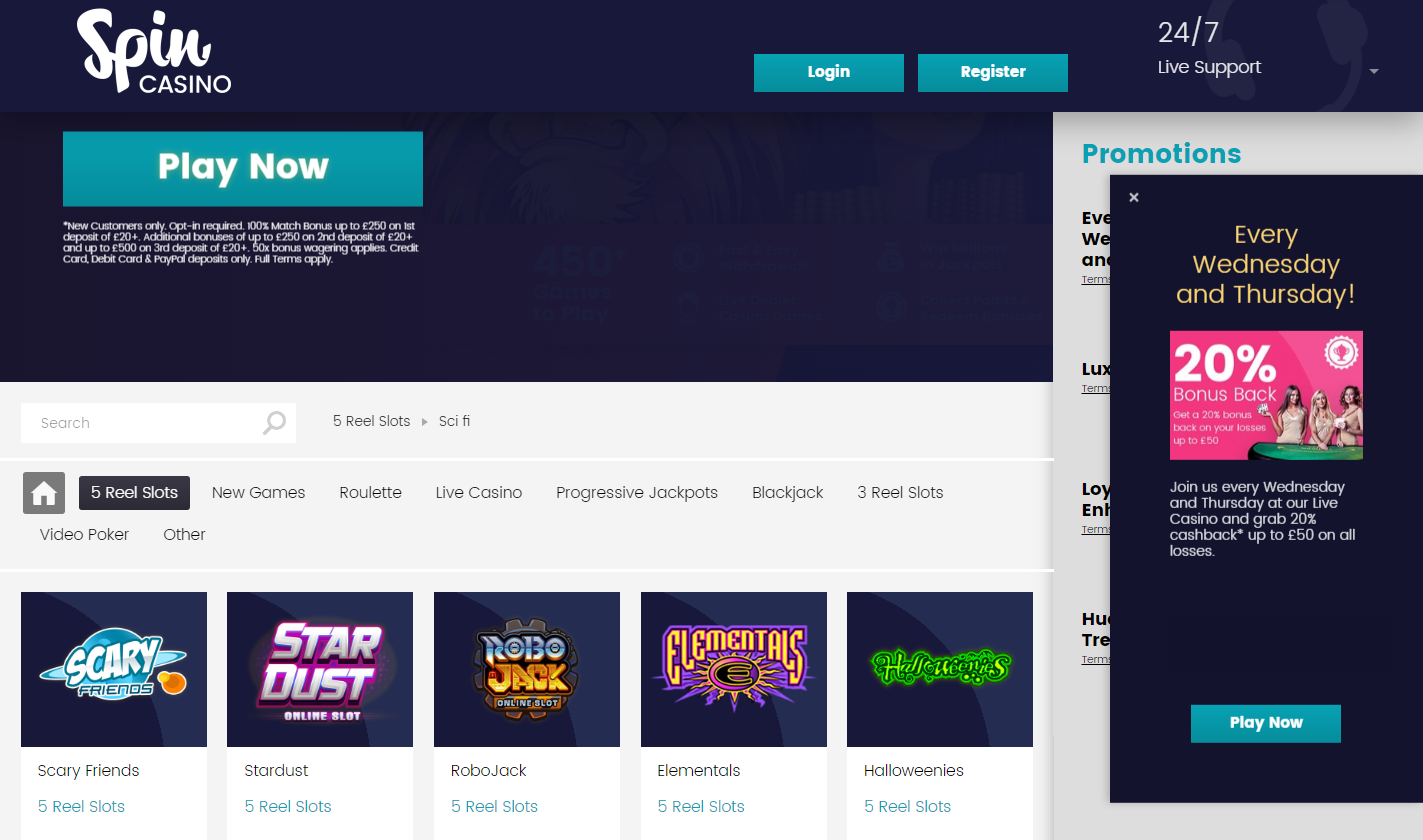Click 5 Reel Slots link under Elementals

[x=701, y=806]
